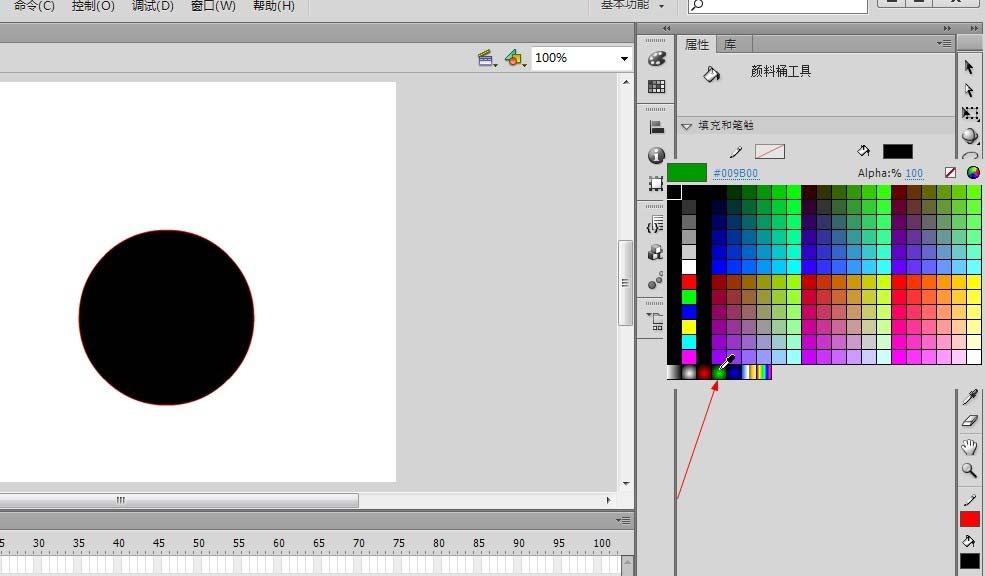Screen dimensions: 986x576
Task: Open the Align panel icon
Action: (656, 127)
